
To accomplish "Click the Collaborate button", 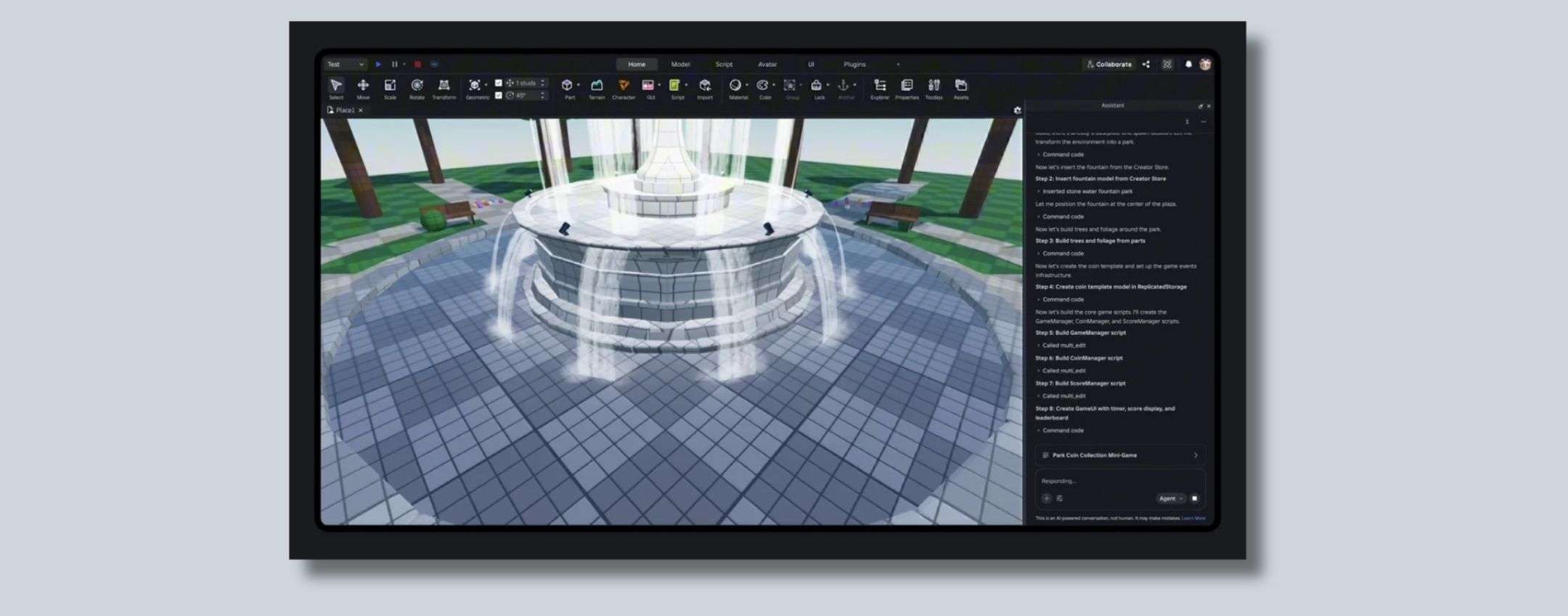I will pos(1108,64).
